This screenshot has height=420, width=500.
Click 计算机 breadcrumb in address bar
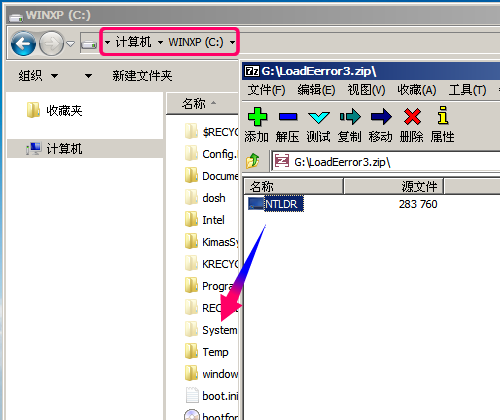point(133,42)
